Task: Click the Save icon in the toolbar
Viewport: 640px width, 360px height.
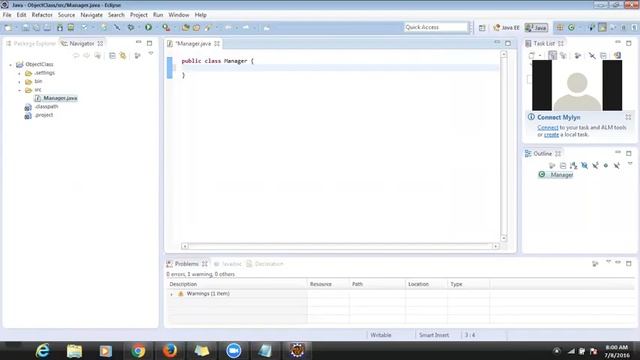Action: pos(25,28)
